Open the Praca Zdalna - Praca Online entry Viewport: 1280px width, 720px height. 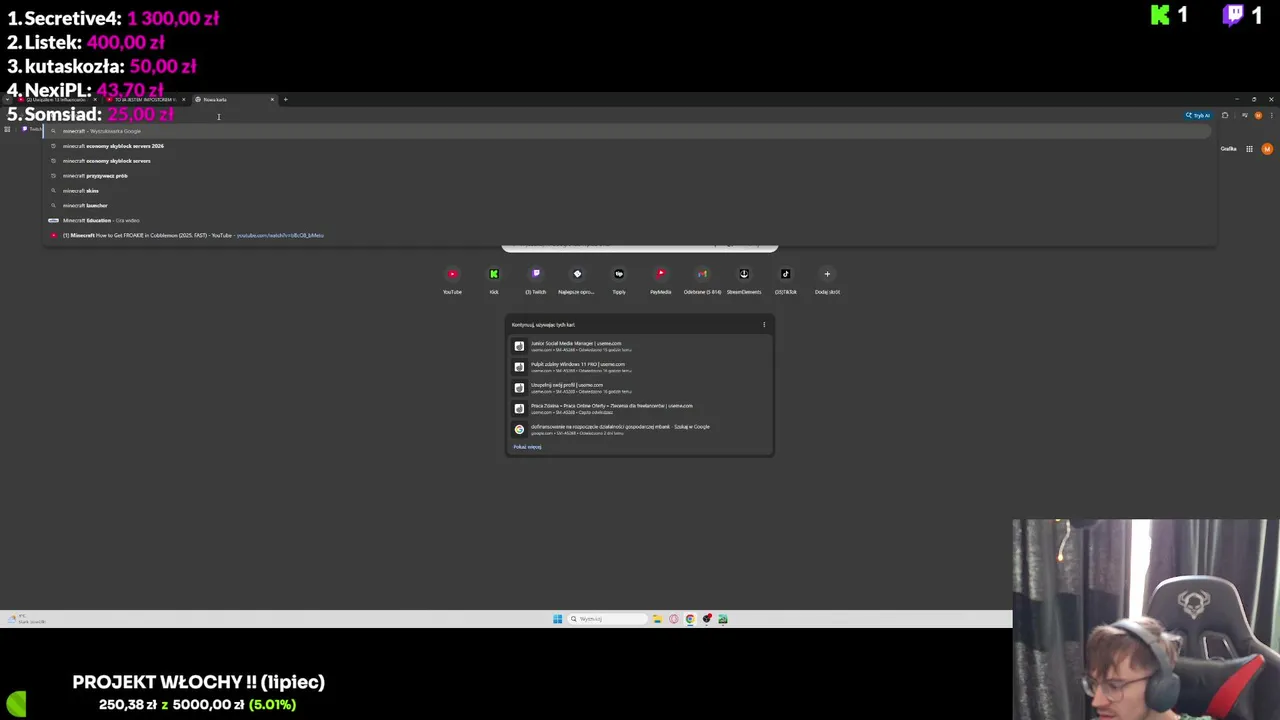639,409
